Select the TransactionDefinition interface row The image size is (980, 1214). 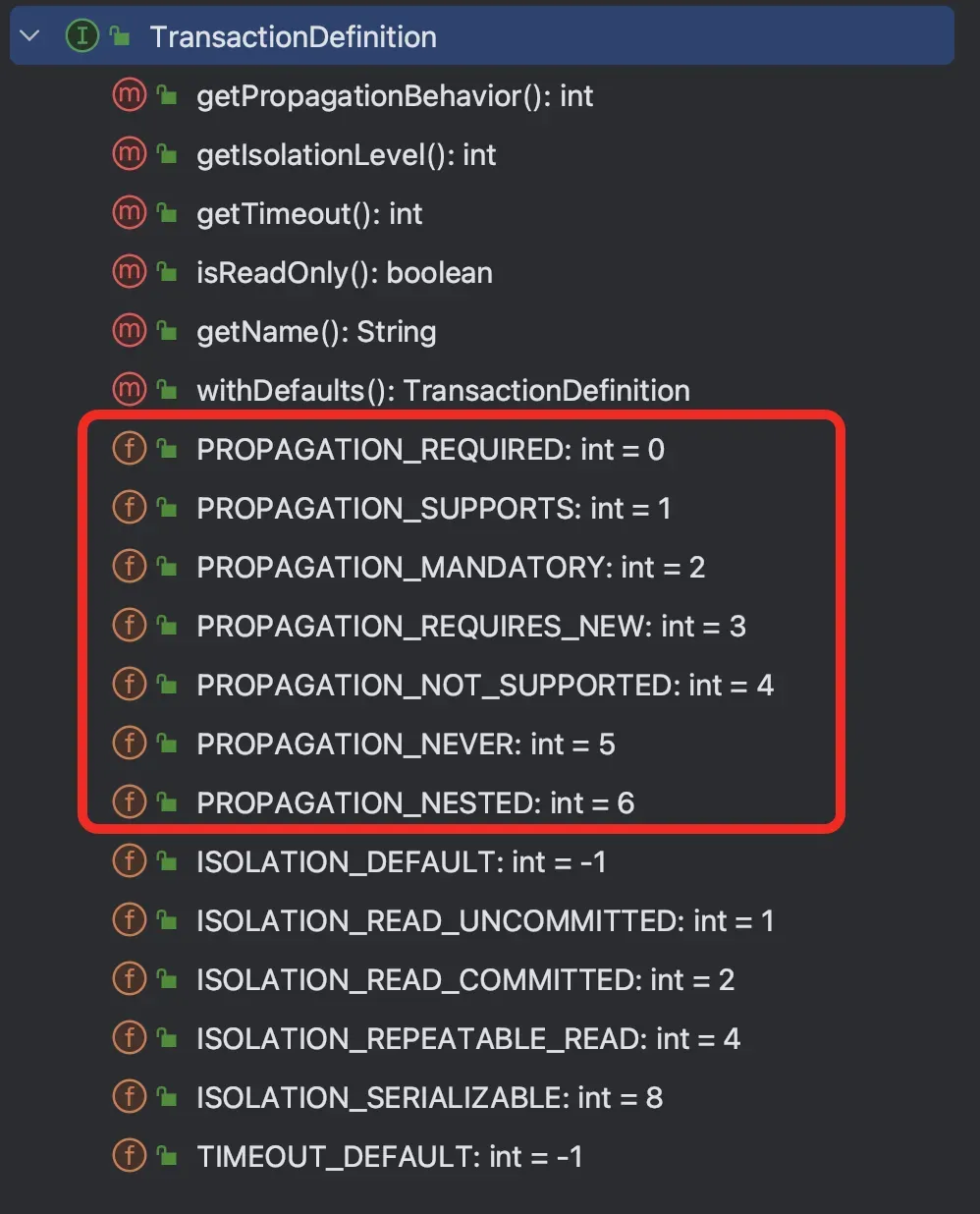coord(482,36)
